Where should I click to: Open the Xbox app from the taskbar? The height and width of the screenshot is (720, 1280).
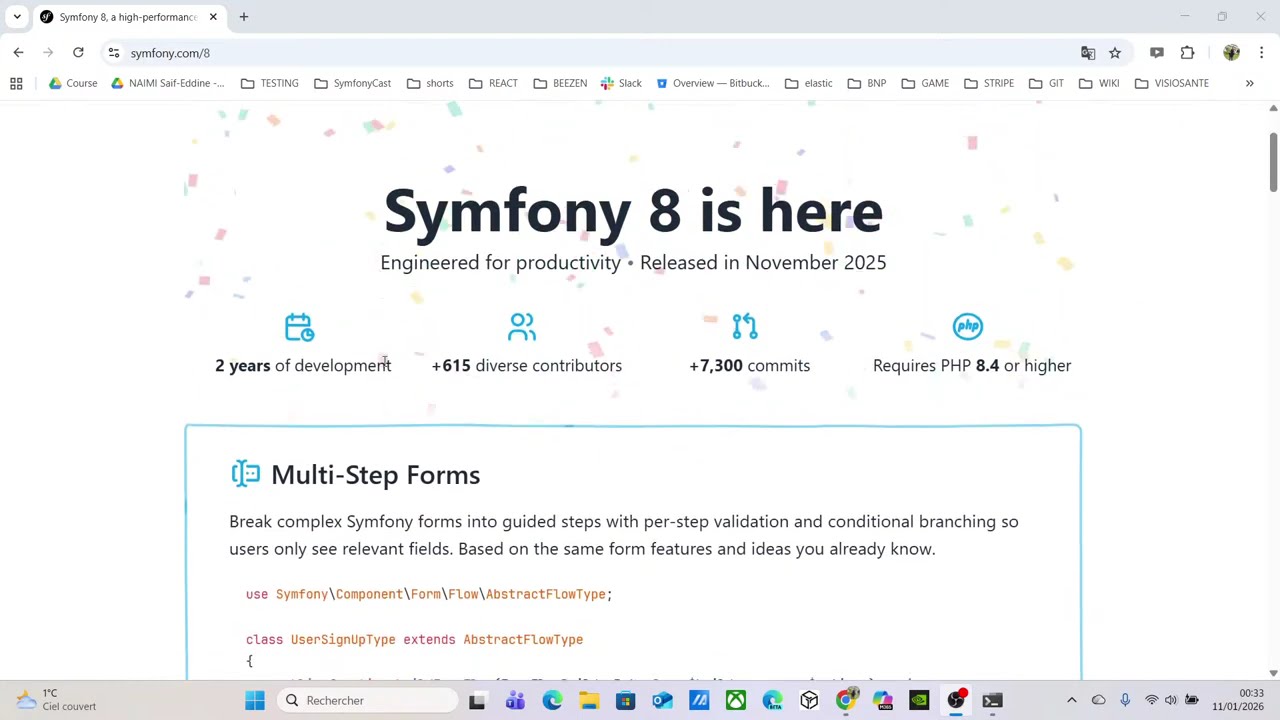[x=736, y=700]
